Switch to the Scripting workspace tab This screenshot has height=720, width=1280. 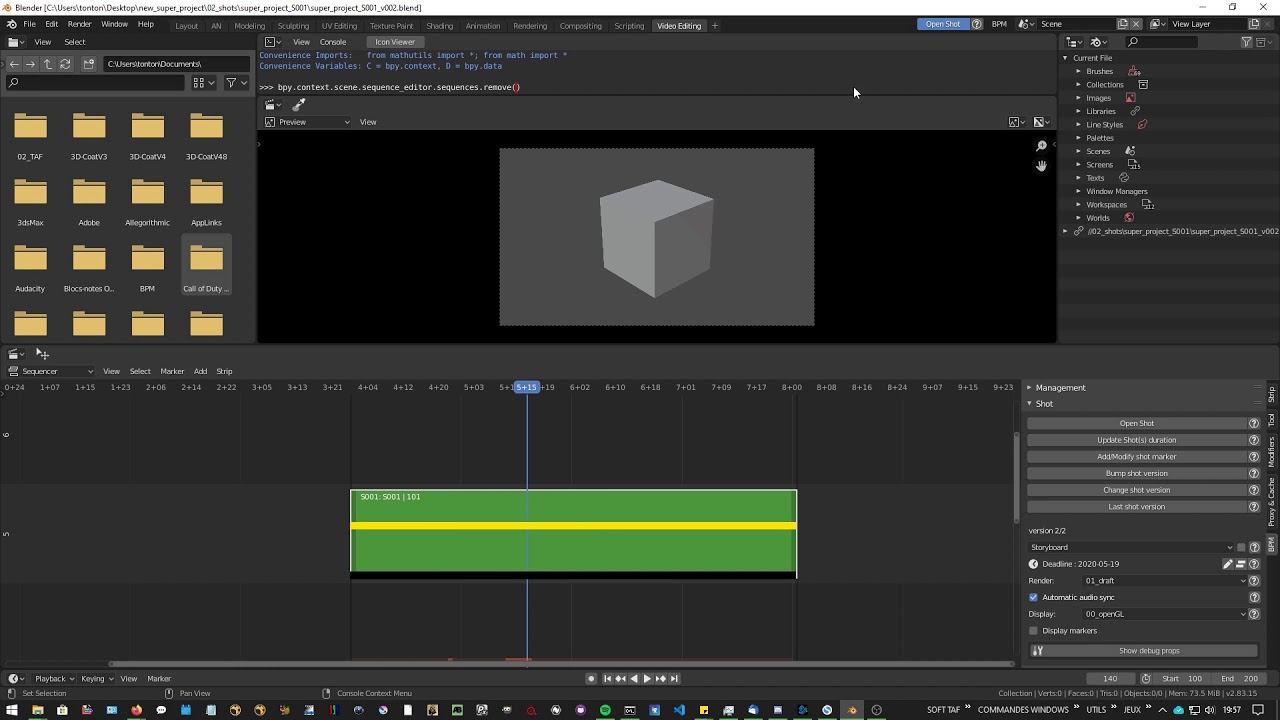629,25
